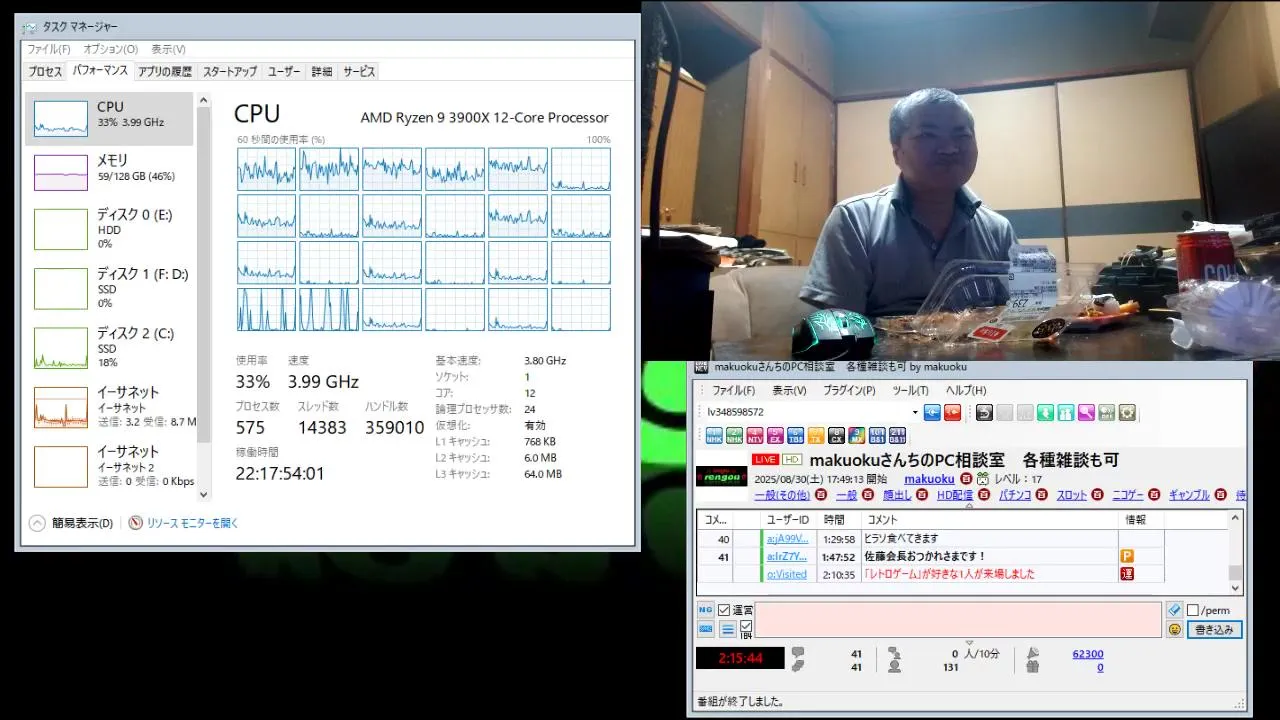1280x720 pixels.
Task: Click the 211 BS11 channel icon
Action: [x=897, y=436]
